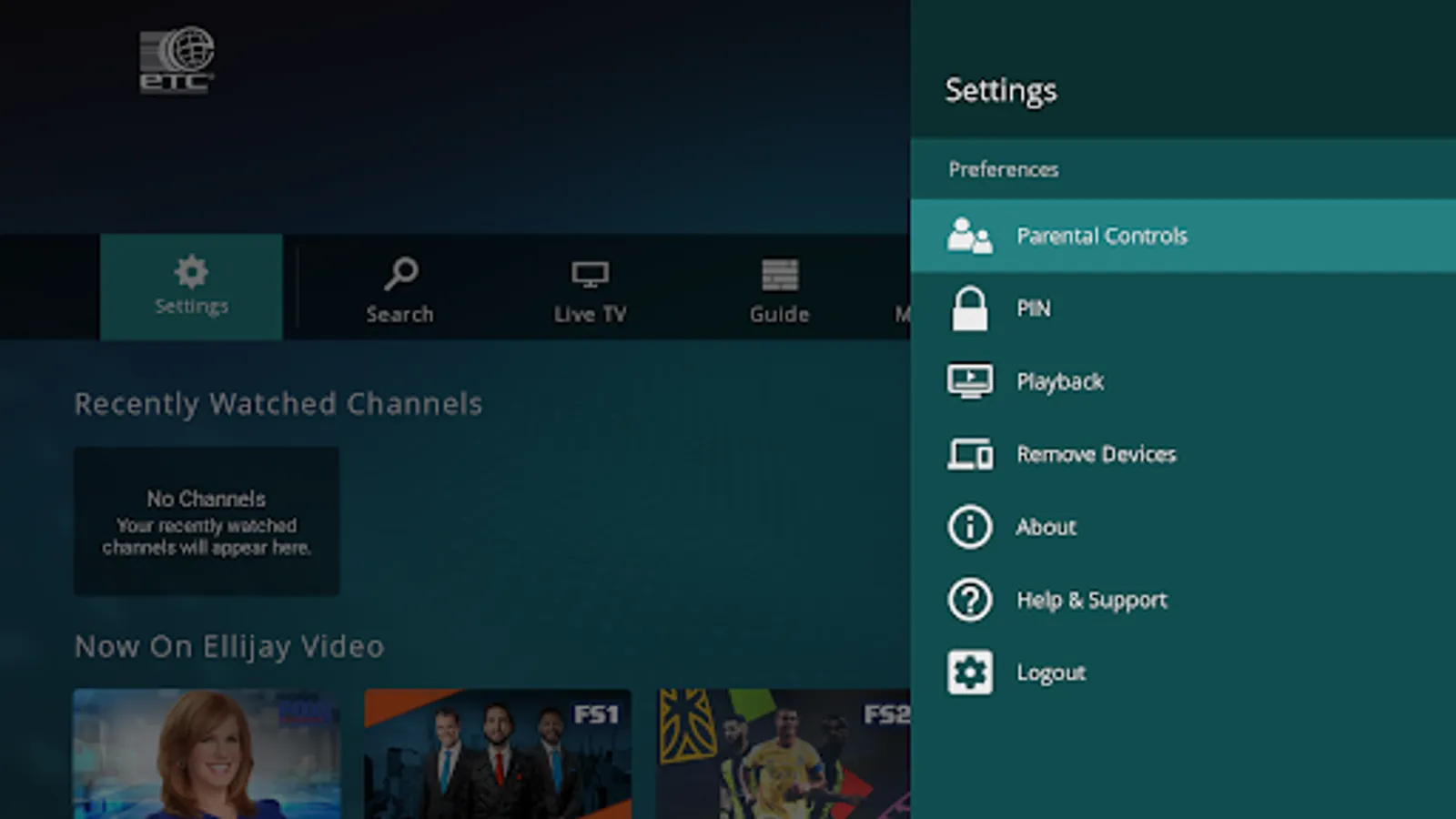Image resolution: width=1456 pixels, height=819 pixels.
Task: Click the ETC globe logo
Action: point(177,60)
